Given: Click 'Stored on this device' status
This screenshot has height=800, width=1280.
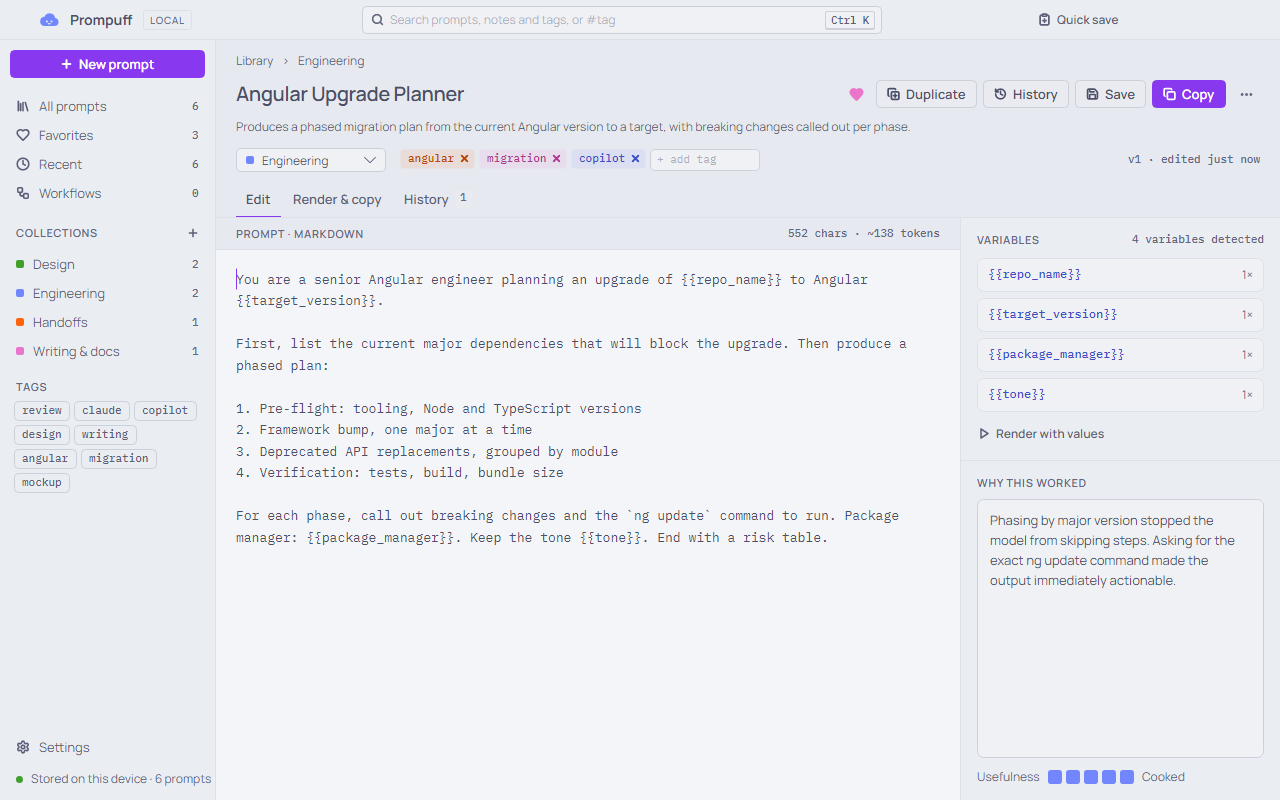Looking at the screenshot, I should [x=113, y=779].
